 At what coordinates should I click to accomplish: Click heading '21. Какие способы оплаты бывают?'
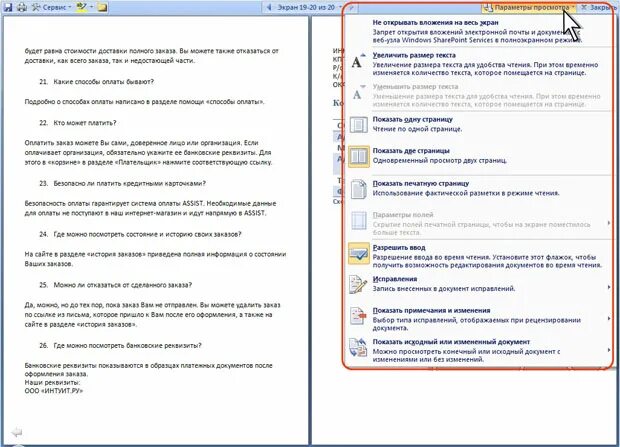[96, 81]
